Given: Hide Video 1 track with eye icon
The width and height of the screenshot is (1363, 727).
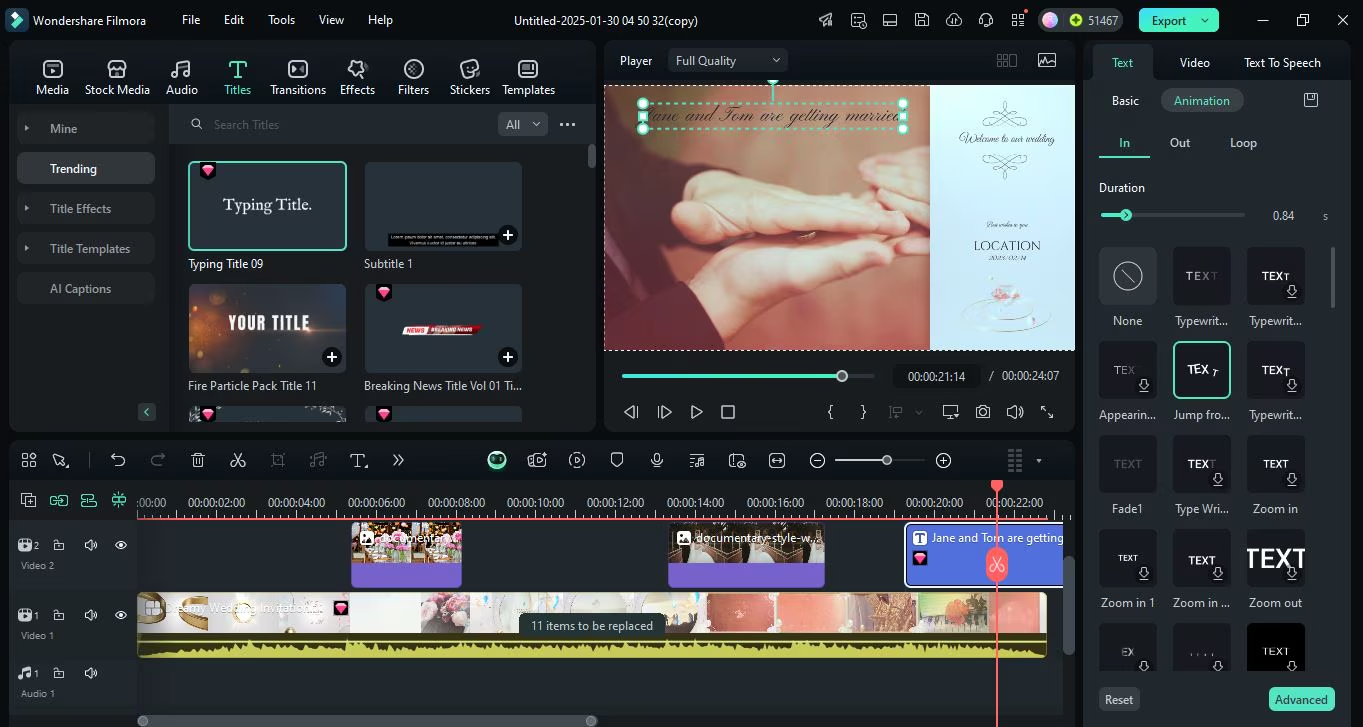Looking at the screenshot, I should [x=121, y=615].
